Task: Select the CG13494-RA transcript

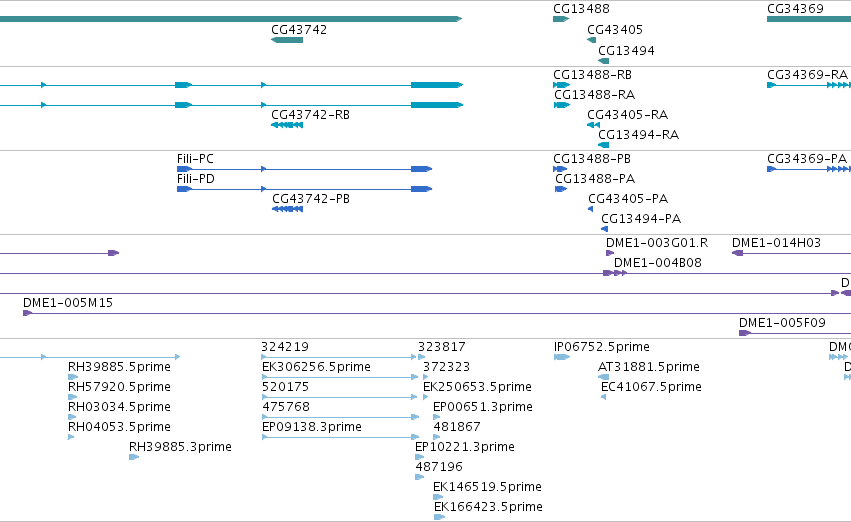Action: 638,135
